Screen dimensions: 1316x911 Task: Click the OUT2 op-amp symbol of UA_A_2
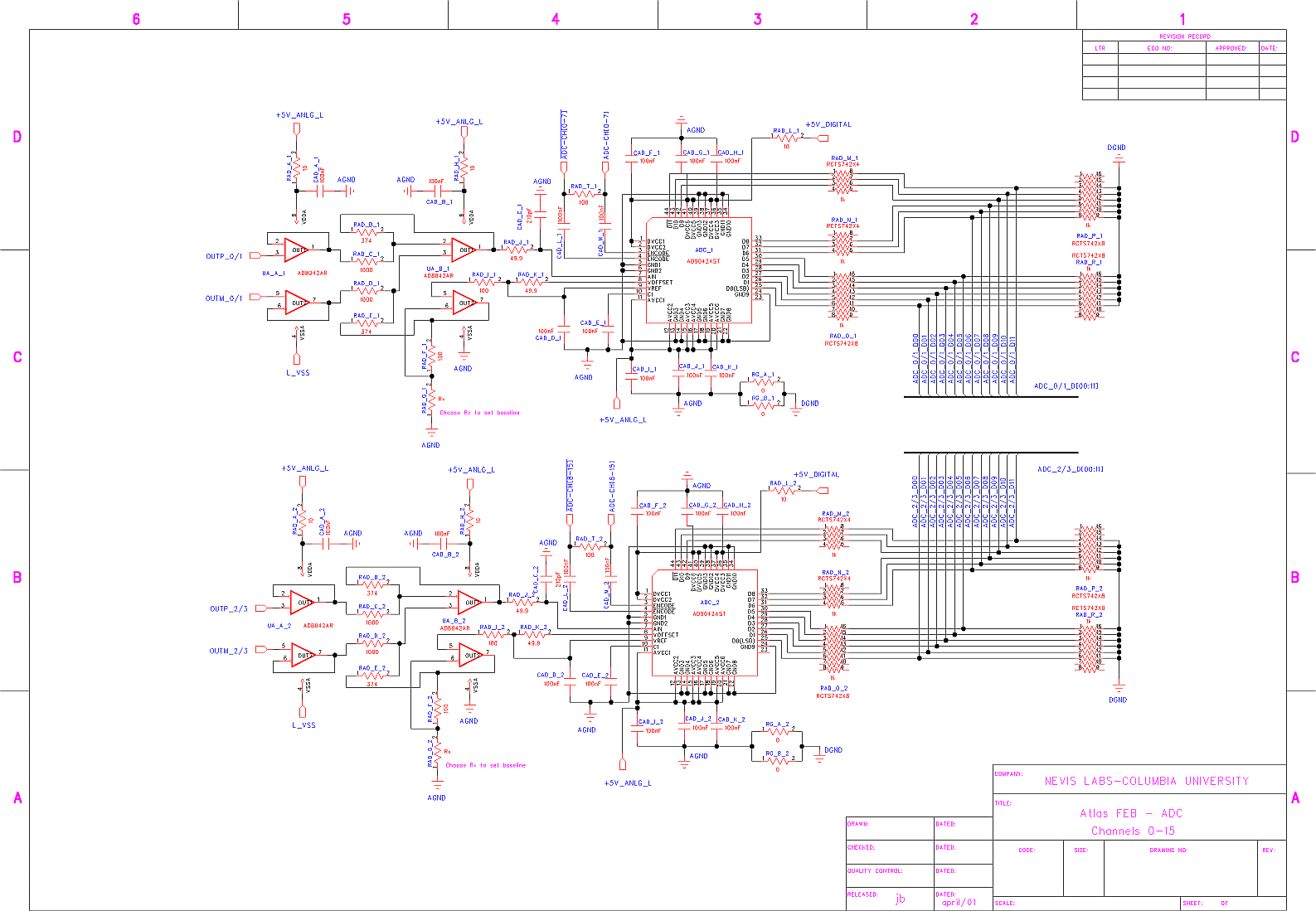click(303, 655)
